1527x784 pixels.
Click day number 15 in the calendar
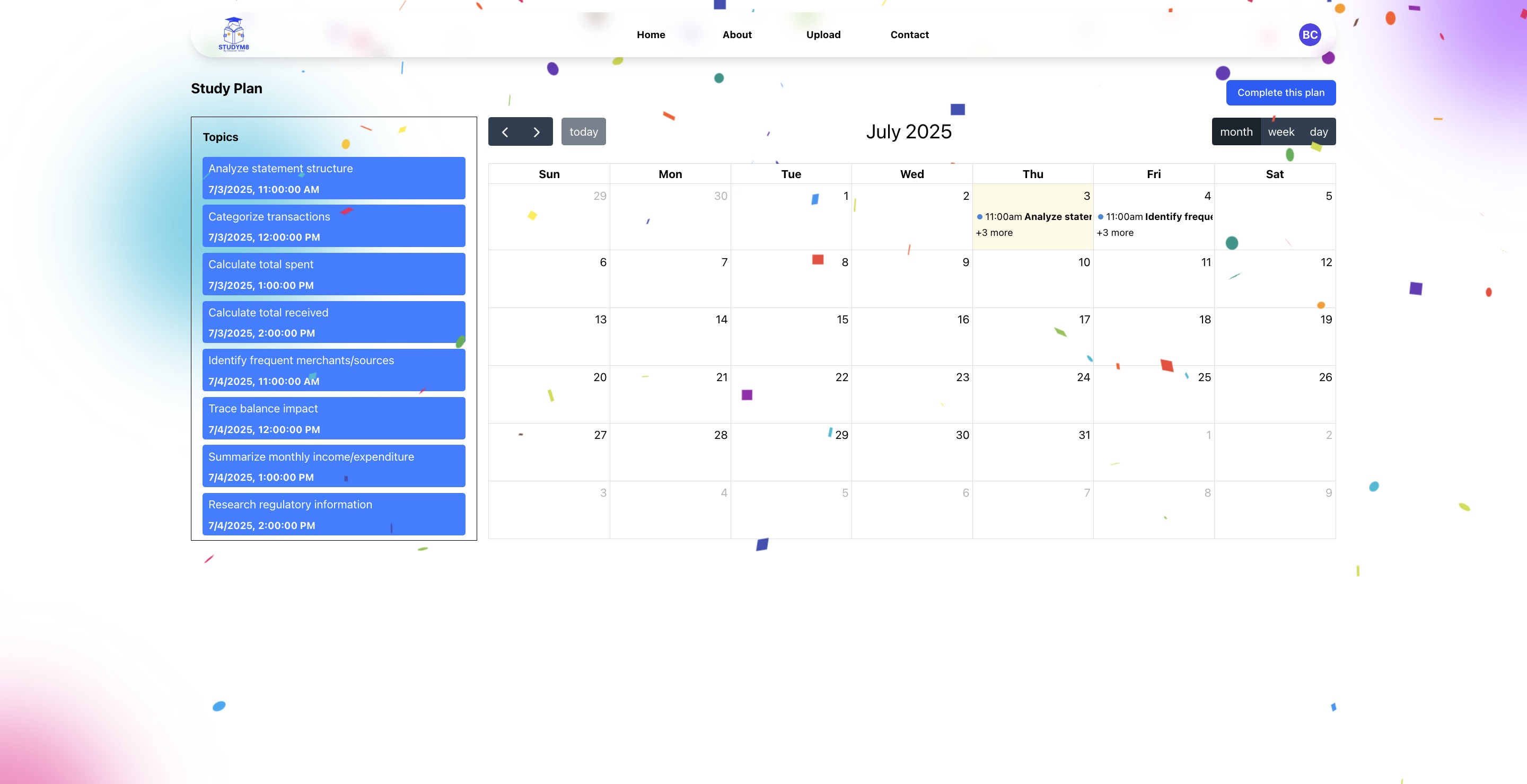843,320
